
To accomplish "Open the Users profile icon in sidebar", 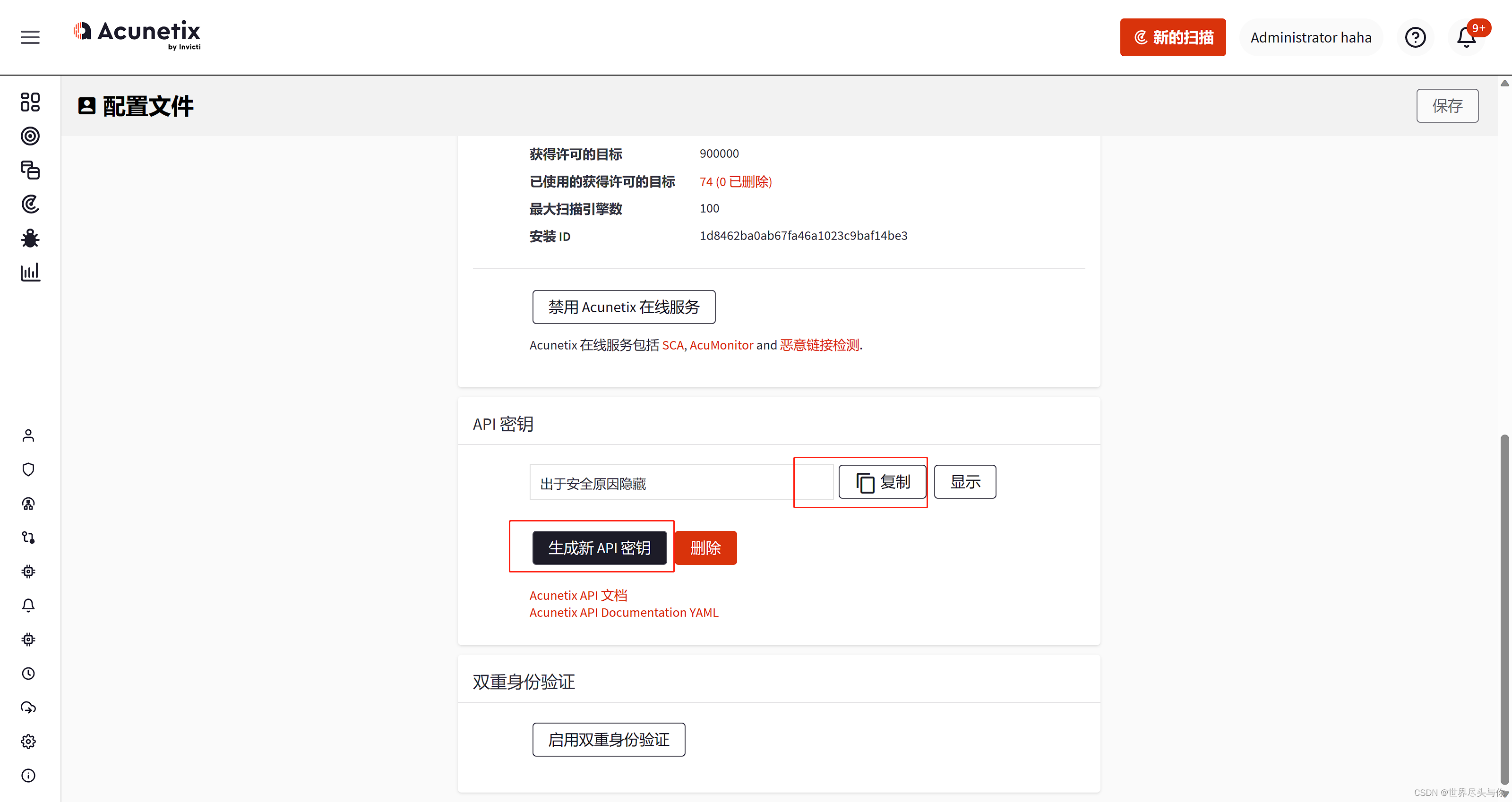I will pos(28,435).
